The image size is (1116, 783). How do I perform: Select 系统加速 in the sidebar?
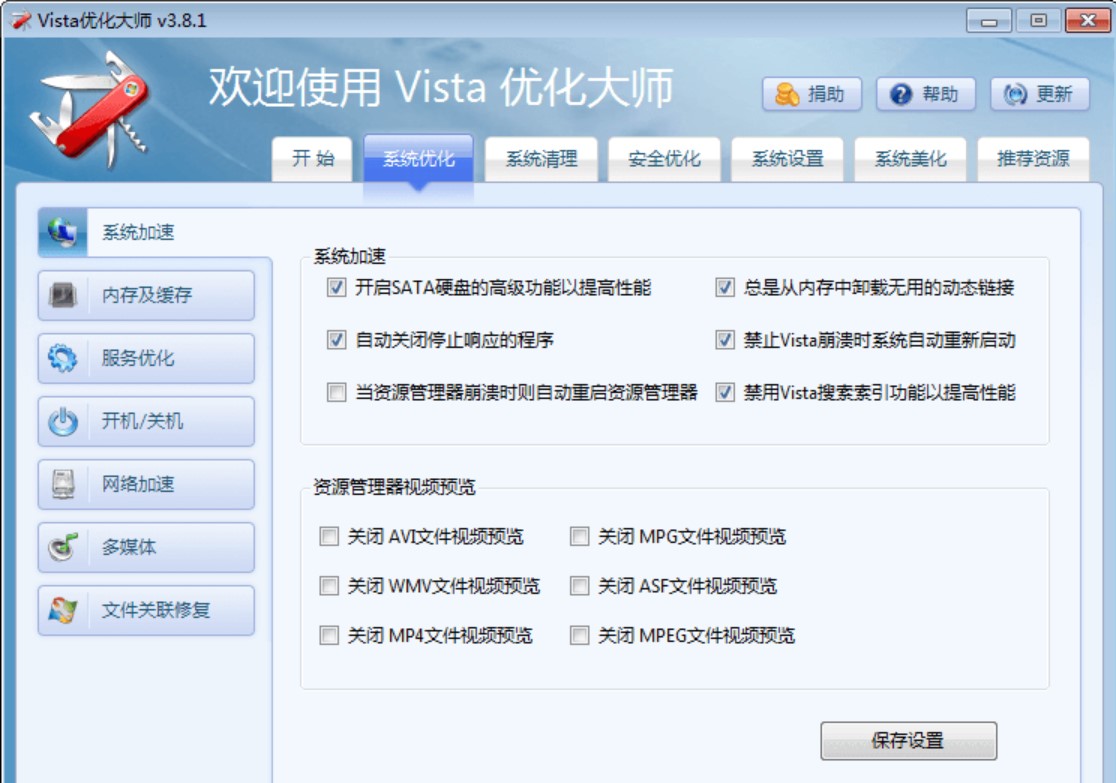pos(146,232)
